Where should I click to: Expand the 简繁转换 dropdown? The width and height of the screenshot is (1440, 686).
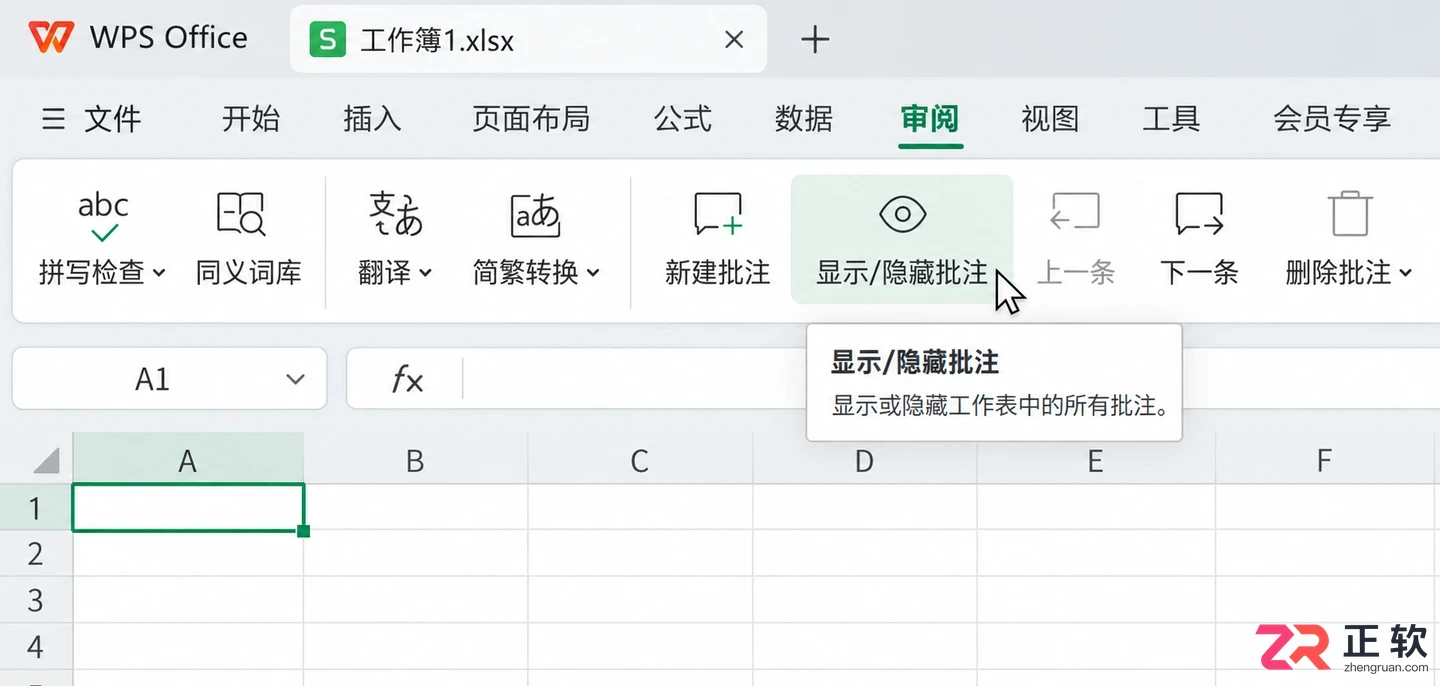point(593,273)
